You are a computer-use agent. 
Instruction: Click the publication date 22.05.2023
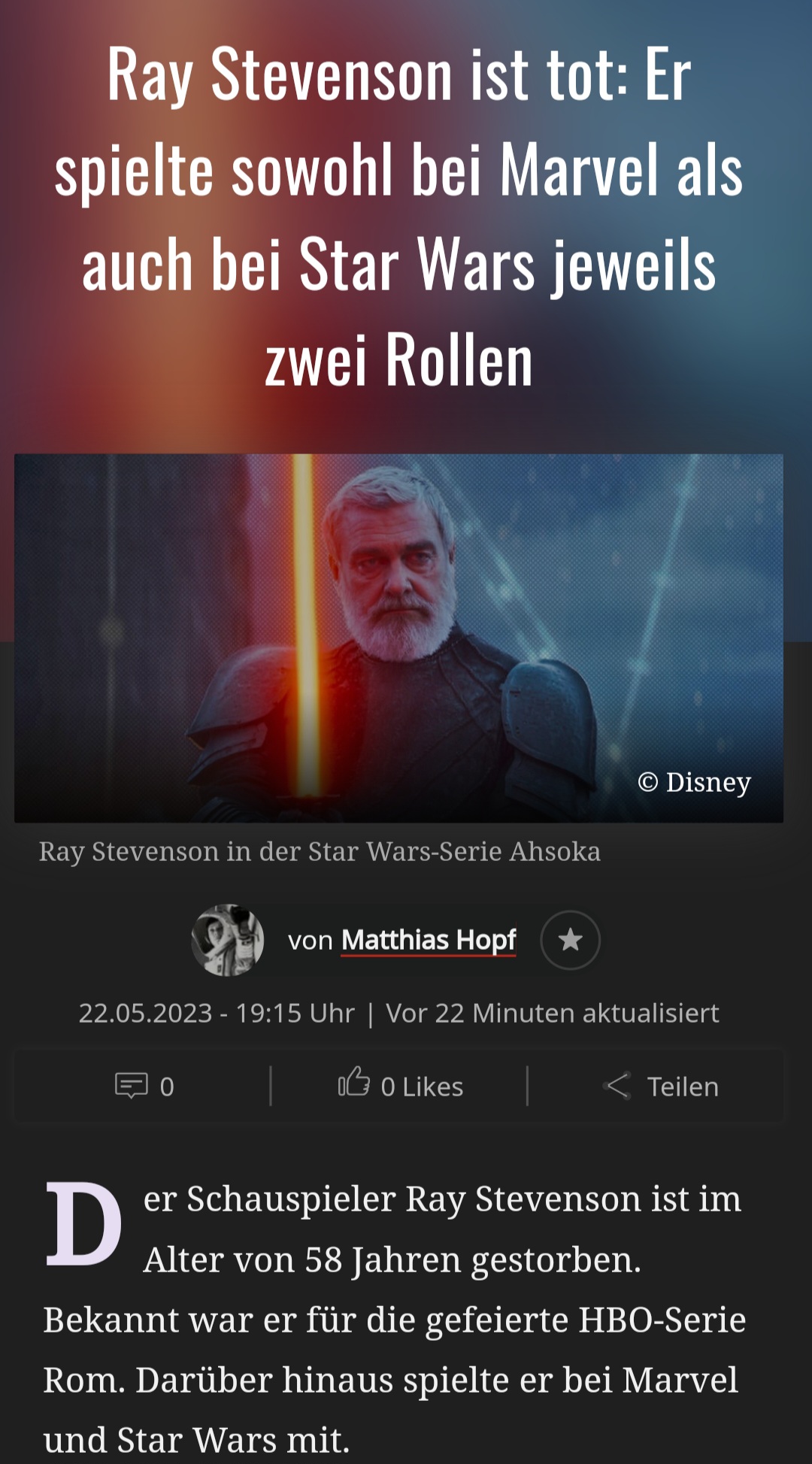click(x=145, y=1014)
